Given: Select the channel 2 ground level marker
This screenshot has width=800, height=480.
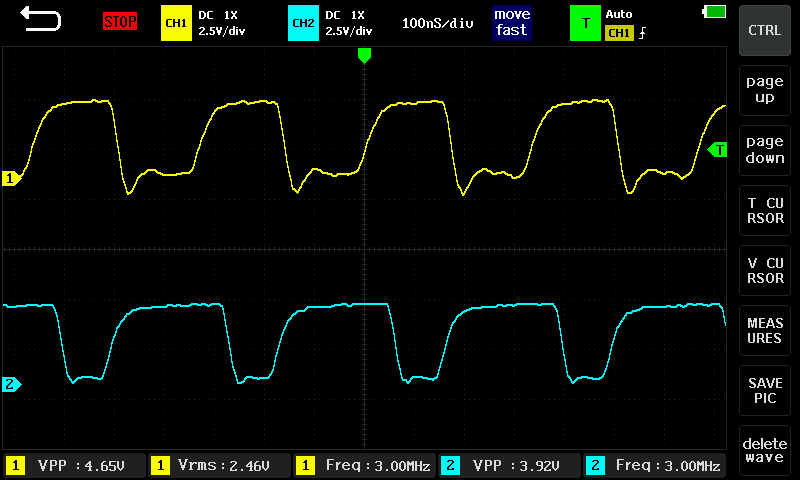Looking at the screenshot, I should point(11,384).
